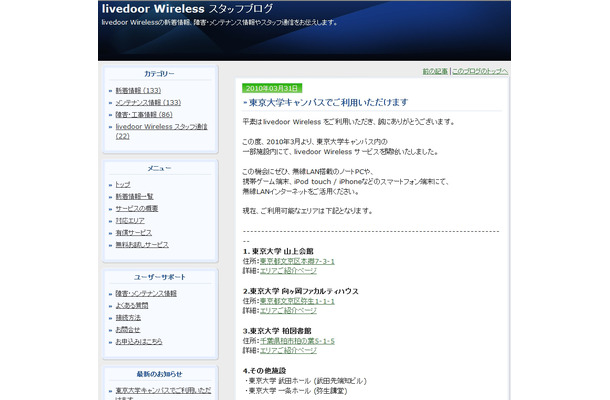The height and width of the screenshot is (400, 610).
Task: Open address link 東京都文京区弥生1-1-1
Action: [297, 301]
